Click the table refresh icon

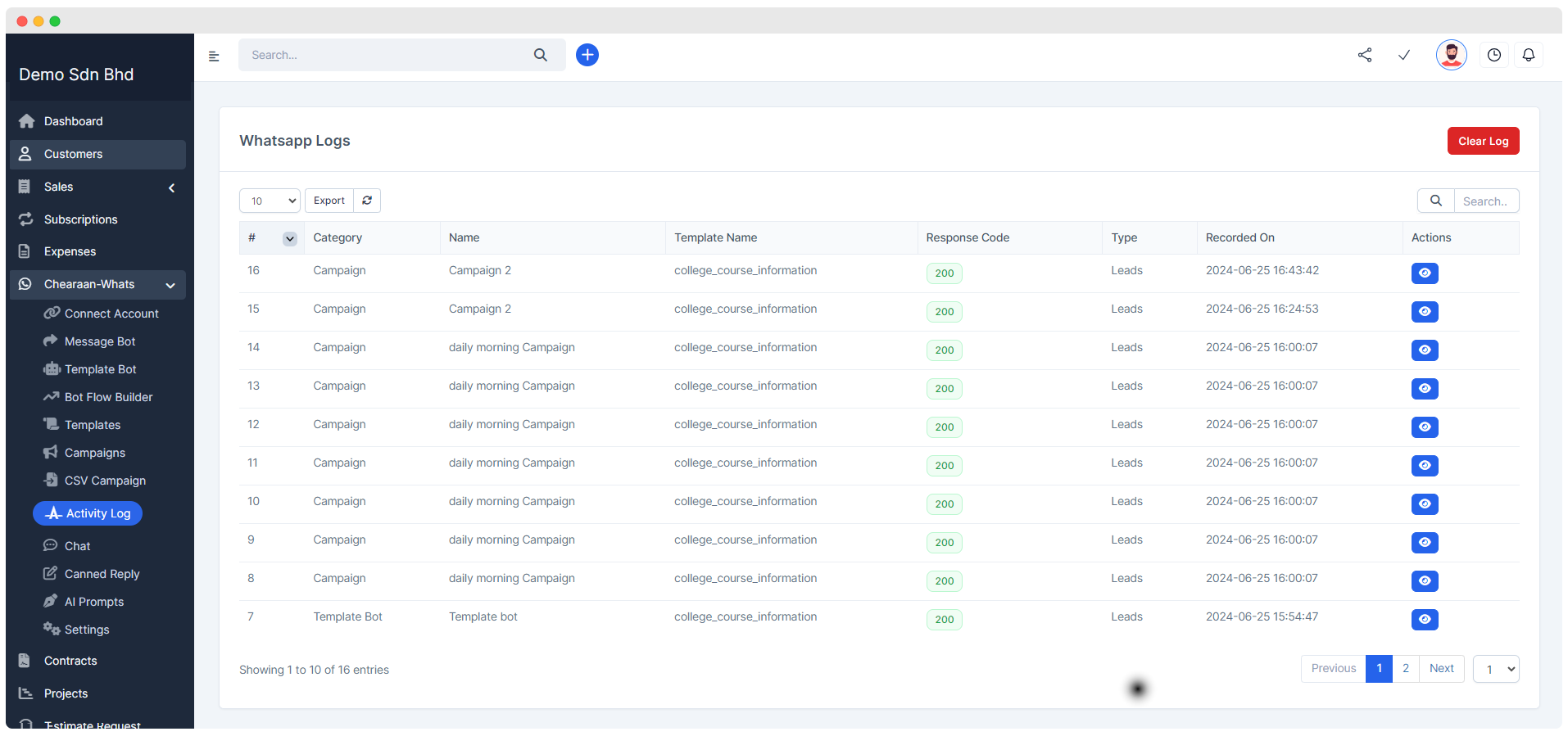click(x=367, y=201)
